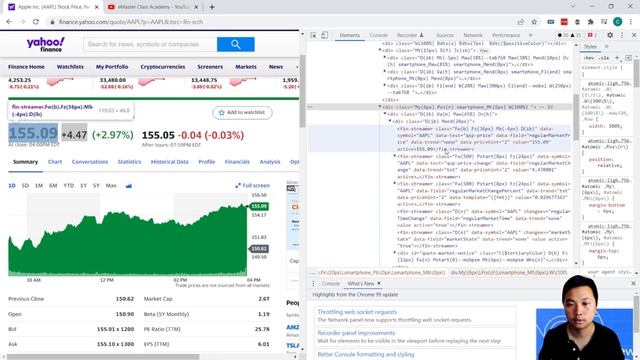Bookmark this page with the star icon
This screenshot has height=360, width=640.
pos(534,22)
